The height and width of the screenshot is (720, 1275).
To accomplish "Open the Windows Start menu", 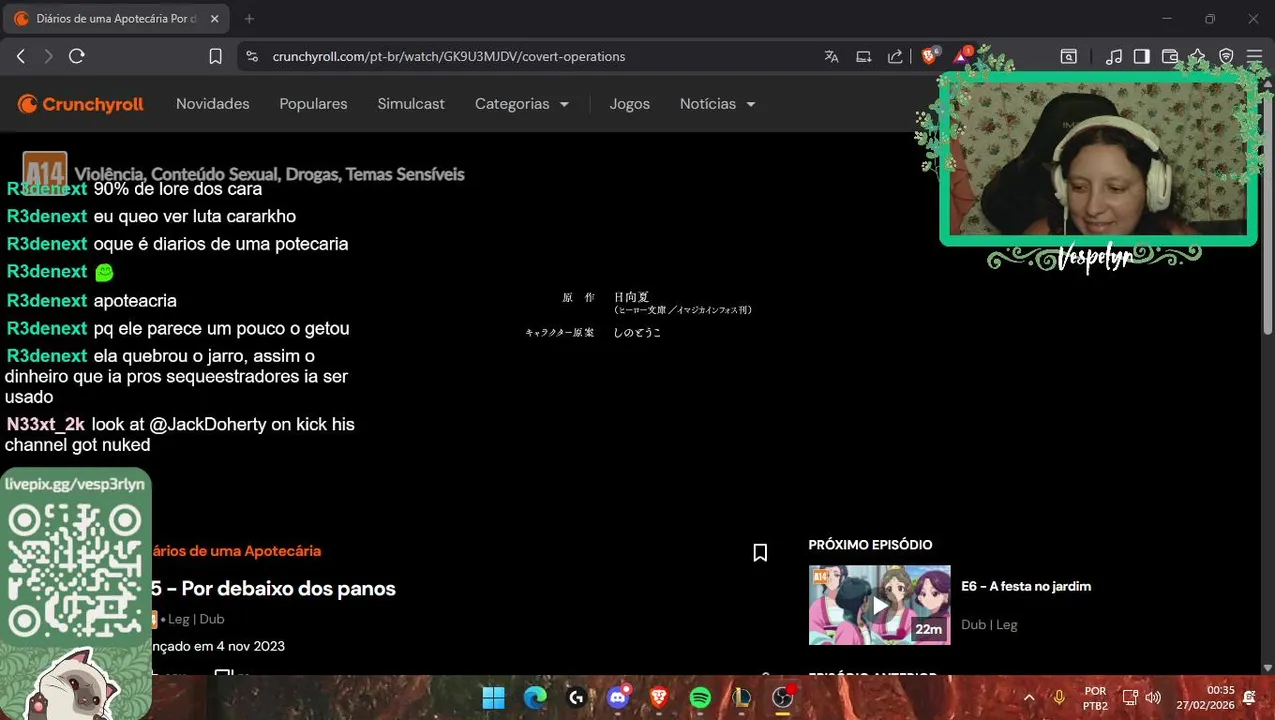I will [494, 698].
